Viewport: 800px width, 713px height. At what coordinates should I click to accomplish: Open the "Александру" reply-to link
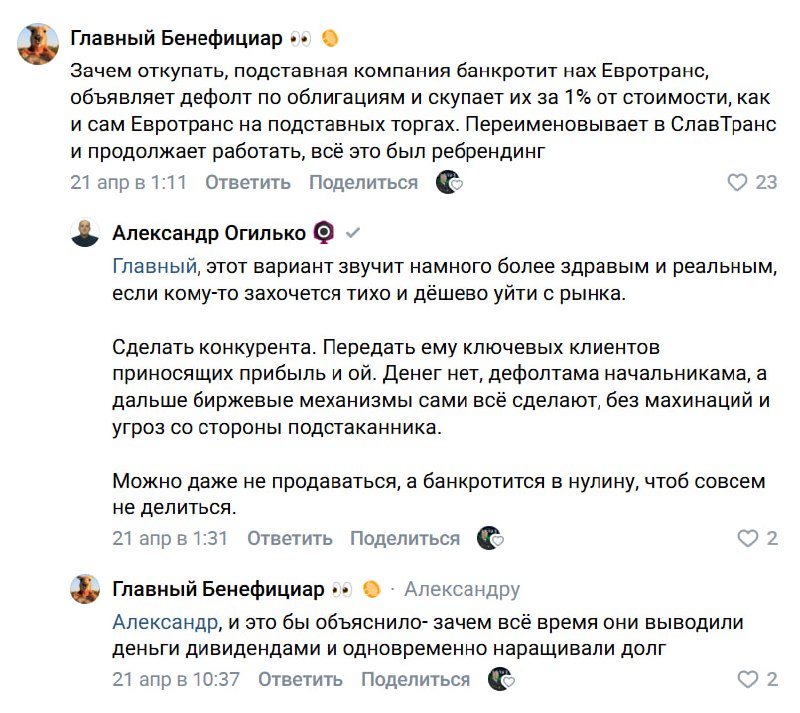tap(462, 589)
